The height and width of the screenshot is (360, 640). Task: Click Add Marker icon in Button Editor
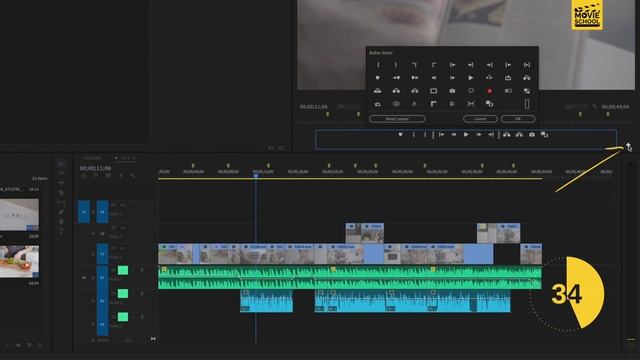[378, 78]
